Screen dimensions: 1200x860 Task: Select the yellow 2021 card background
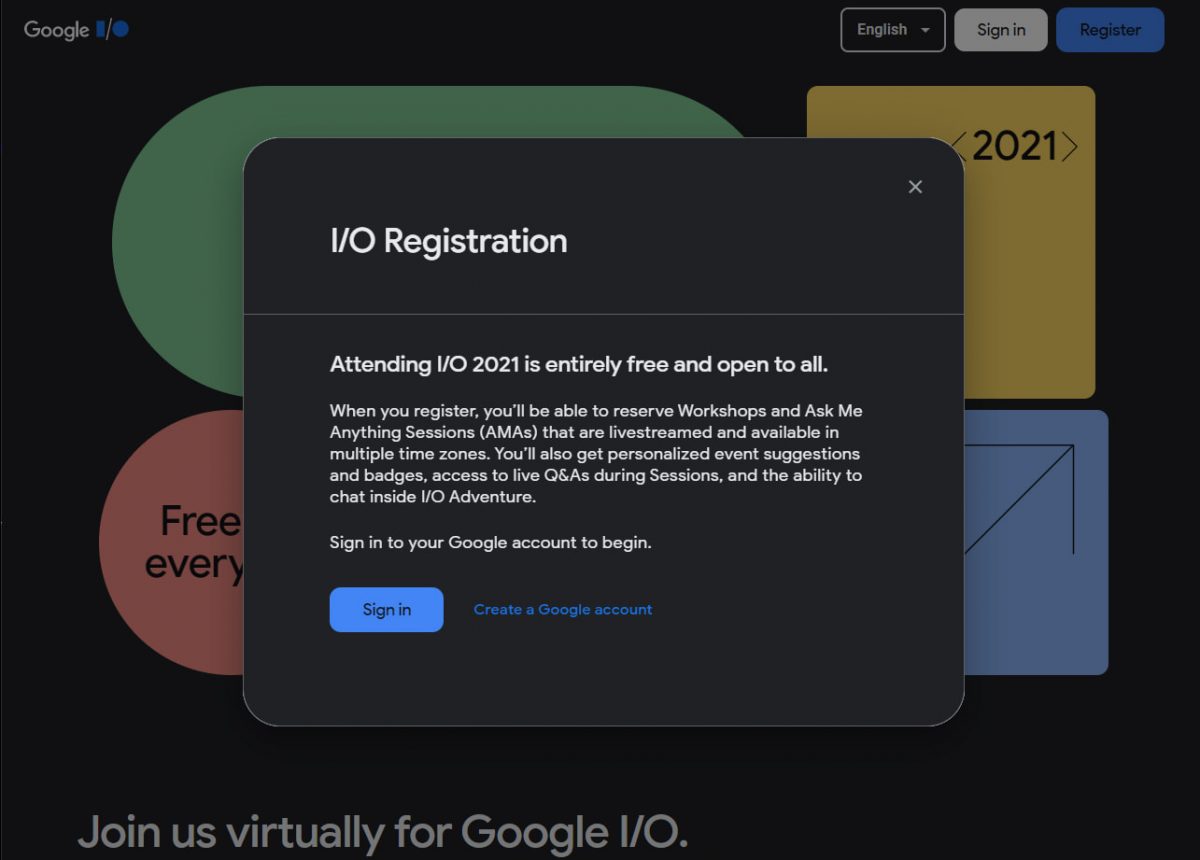tap(1030, 300)
